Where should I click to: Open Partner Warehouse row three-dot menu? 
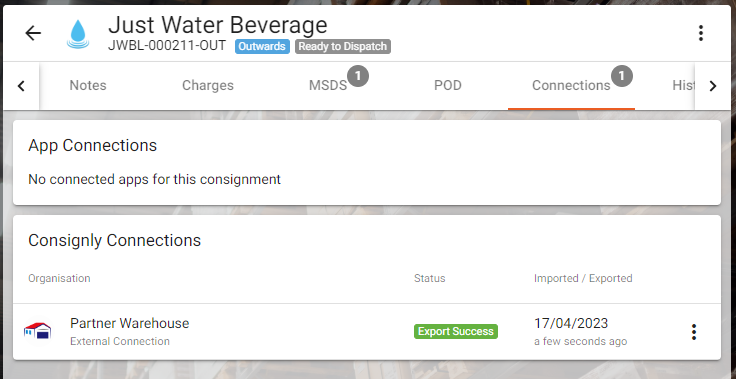pos(694,332)
